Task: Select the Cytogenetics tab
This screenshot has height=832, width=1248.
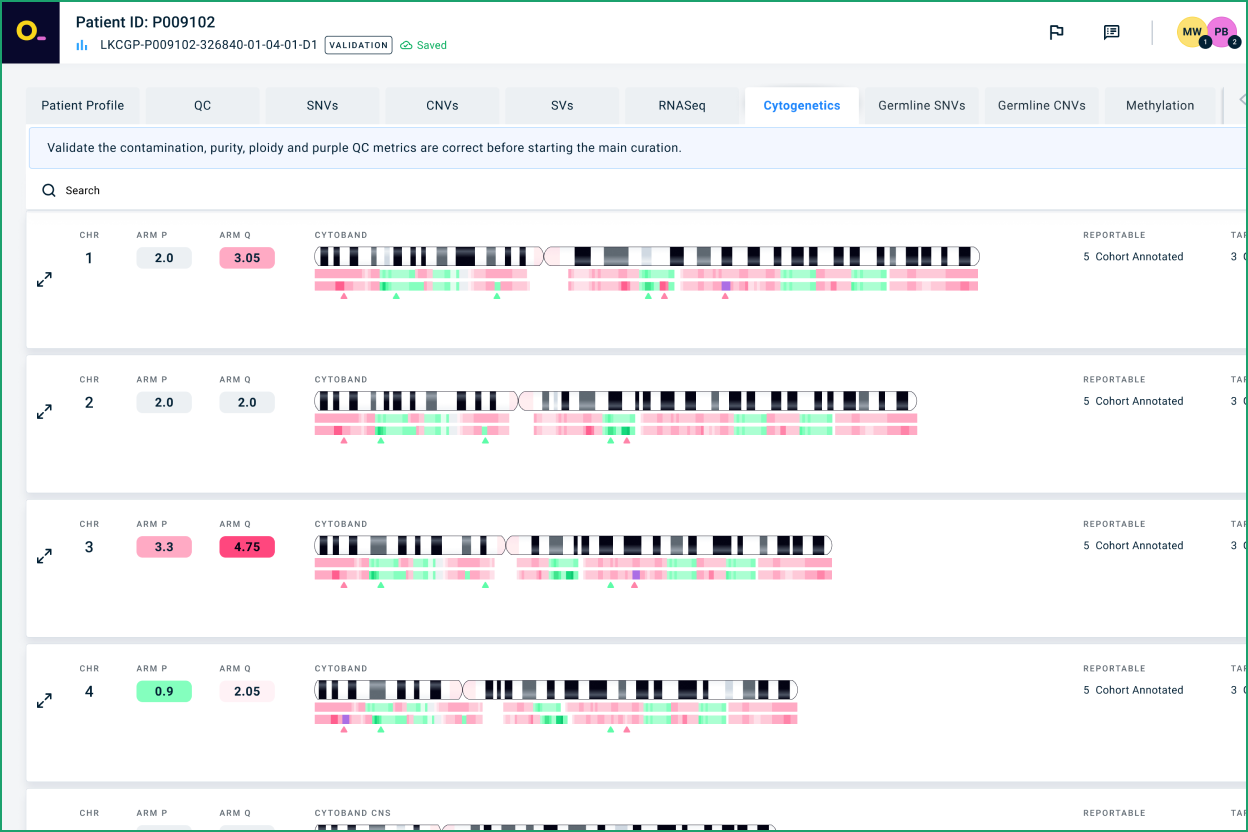Action: click(x=802, y=105)
